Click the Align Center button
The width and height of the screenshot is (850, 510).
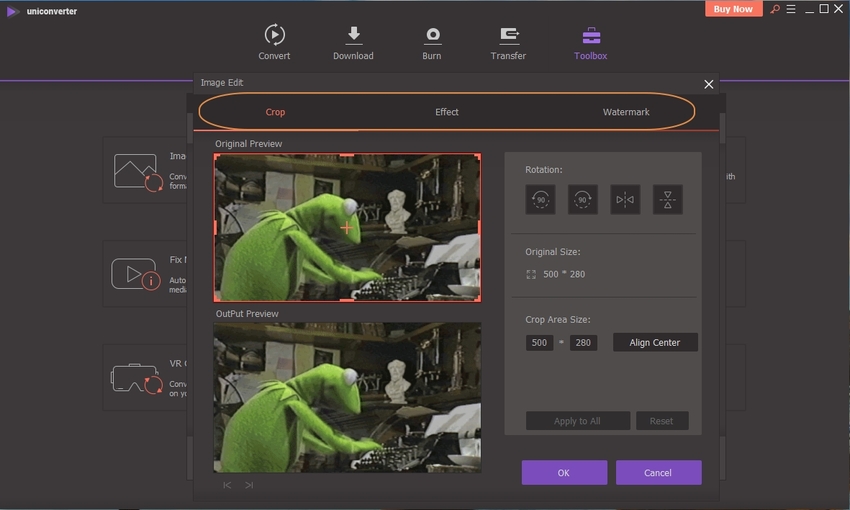655,342
